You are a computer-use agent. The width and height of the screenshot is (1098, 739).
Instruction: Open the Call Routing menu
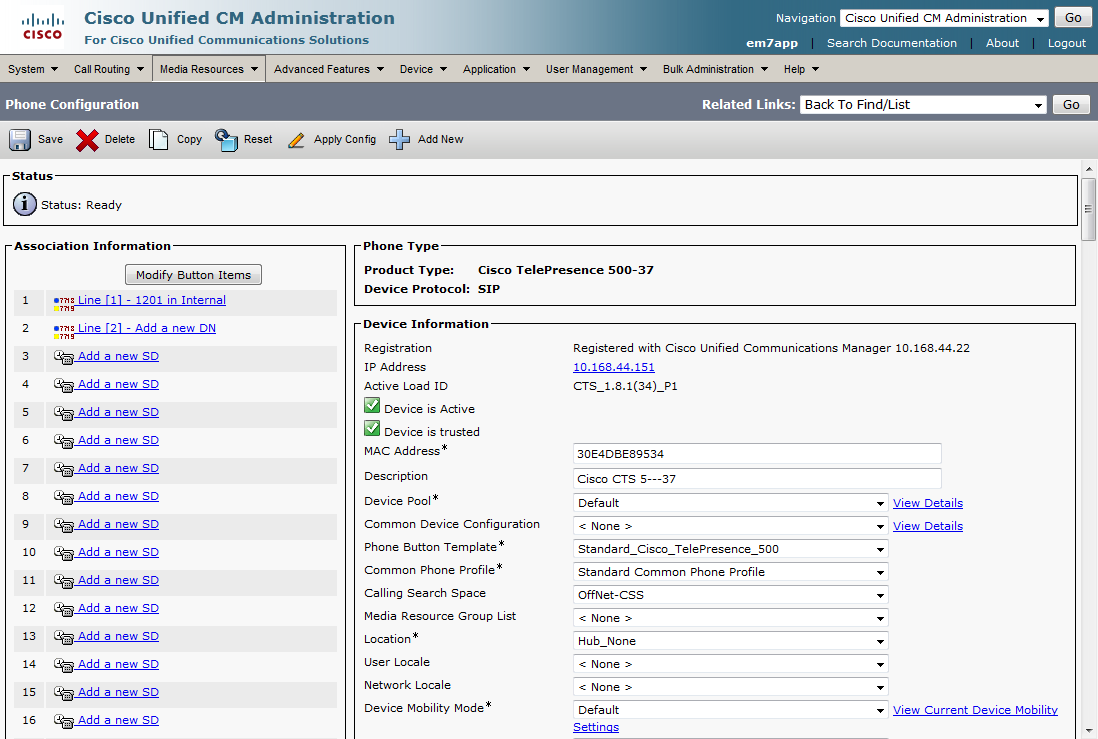pos(109,69)
